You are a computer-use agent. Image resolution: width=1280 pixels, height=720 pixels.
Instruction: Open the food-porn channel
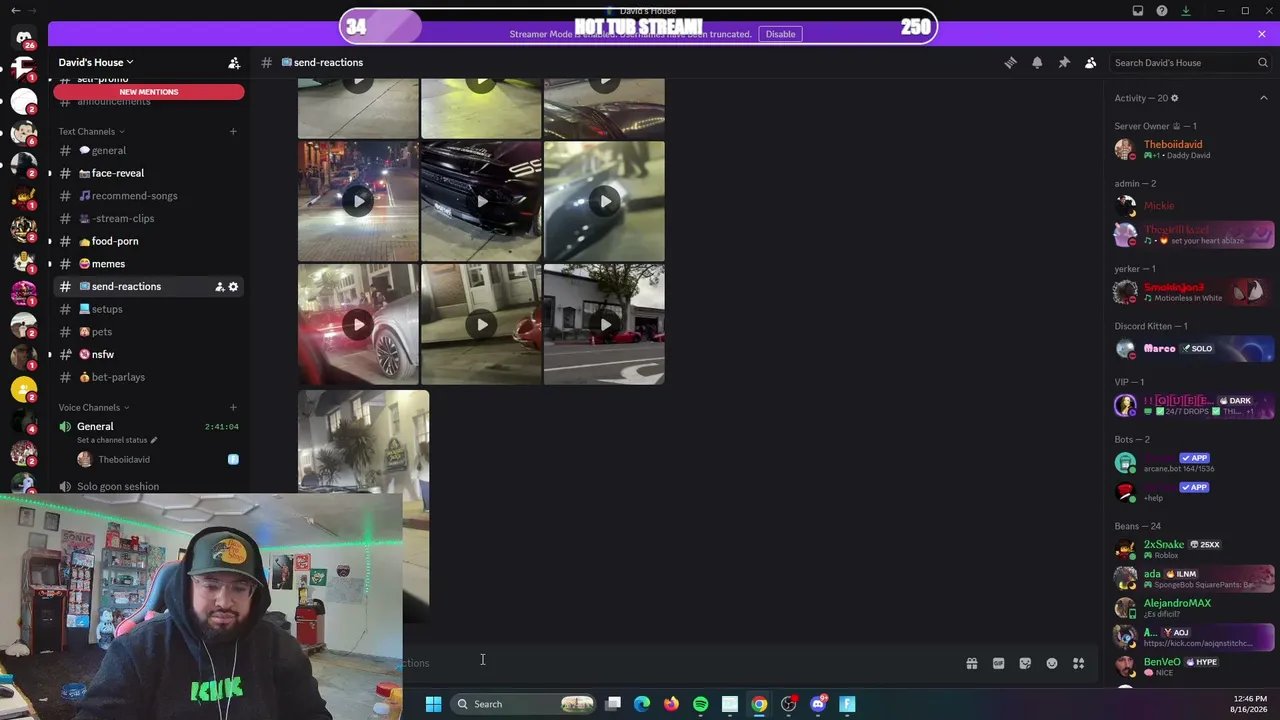coord(149,241)
